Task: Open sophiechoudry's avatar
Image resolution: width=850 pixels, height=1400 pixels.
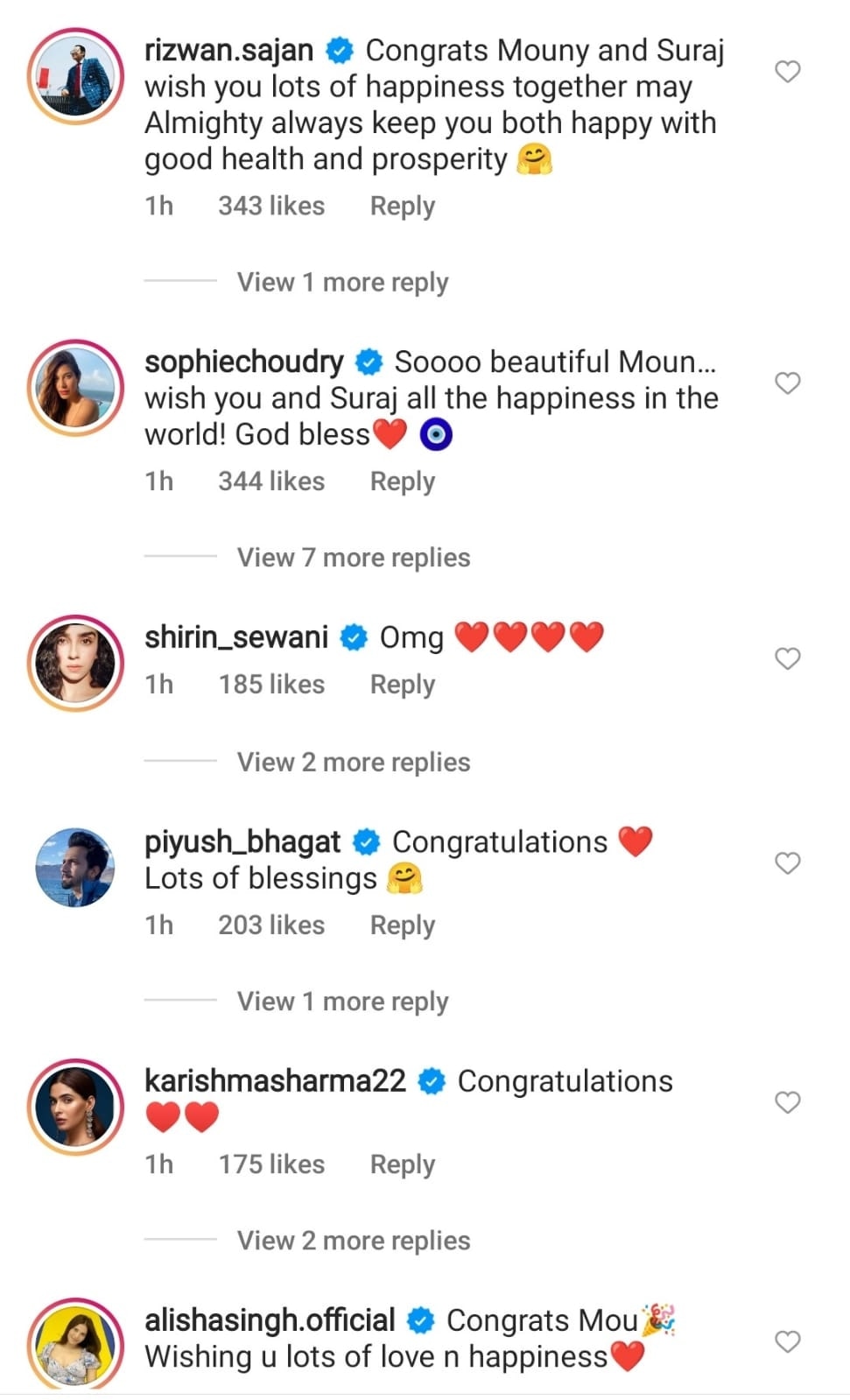Action: tap(75, 387)
